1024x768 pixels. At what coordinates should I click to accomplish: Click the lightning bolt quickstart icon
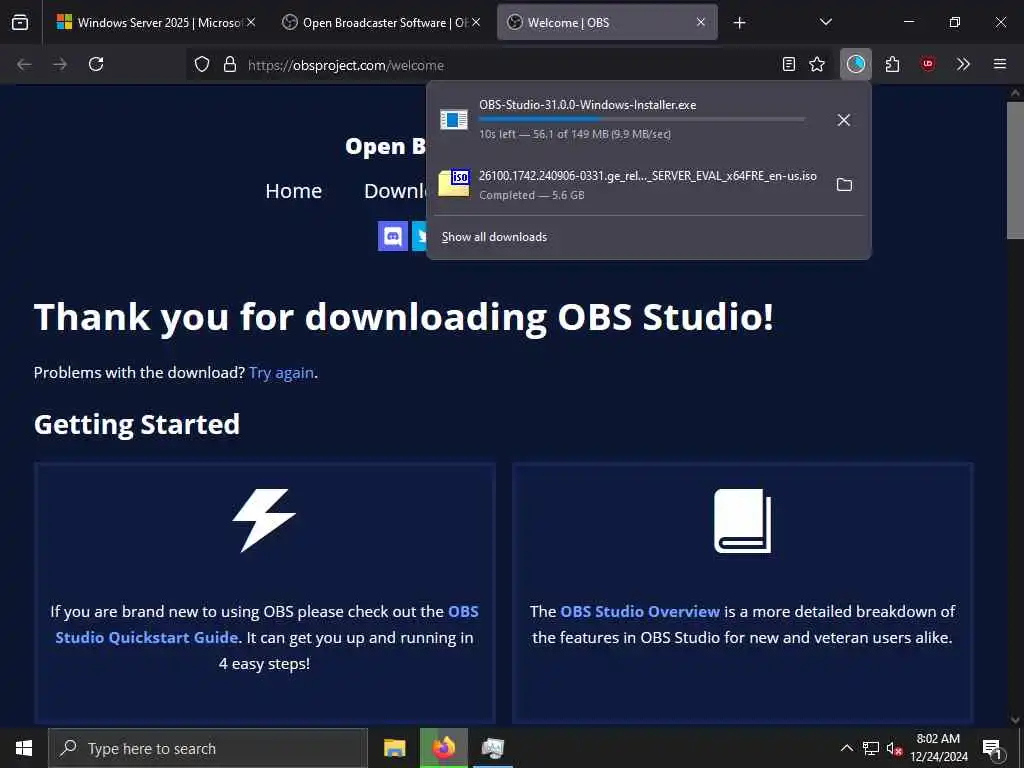[264, 520]
